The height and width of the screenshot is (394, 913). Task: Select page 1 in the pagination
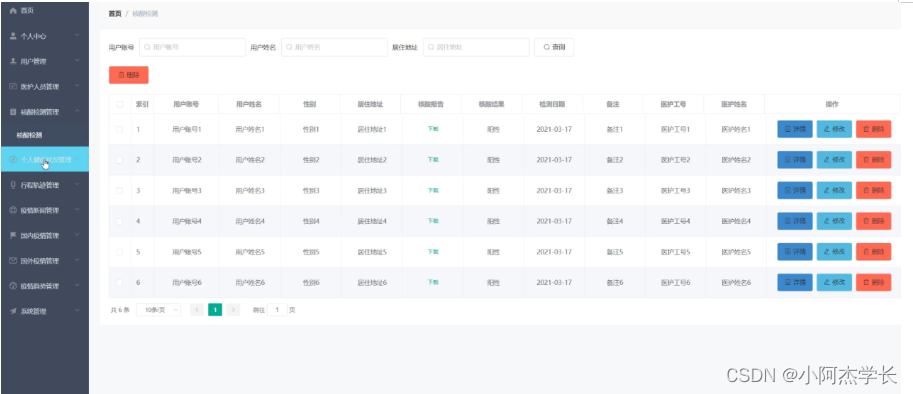tap(215, 310)
